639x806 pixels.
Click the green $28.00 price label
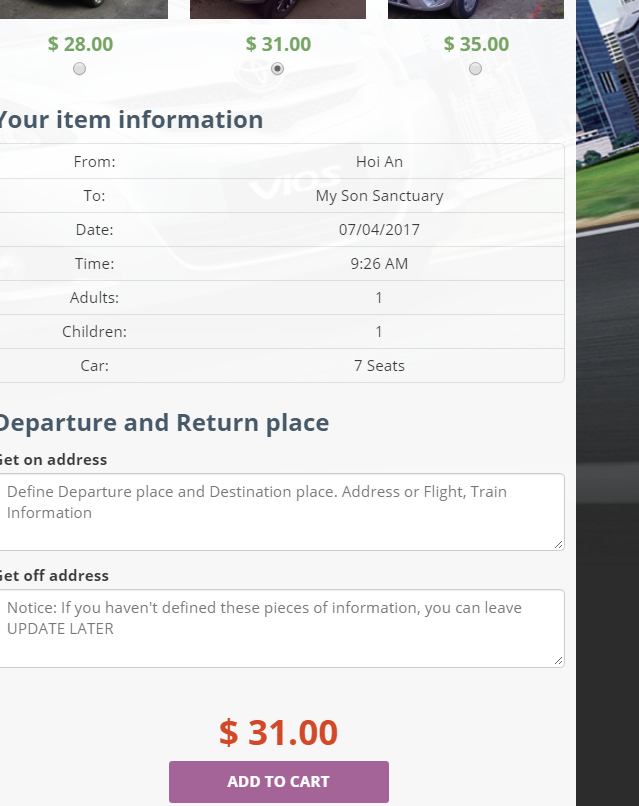click(80, 45)
